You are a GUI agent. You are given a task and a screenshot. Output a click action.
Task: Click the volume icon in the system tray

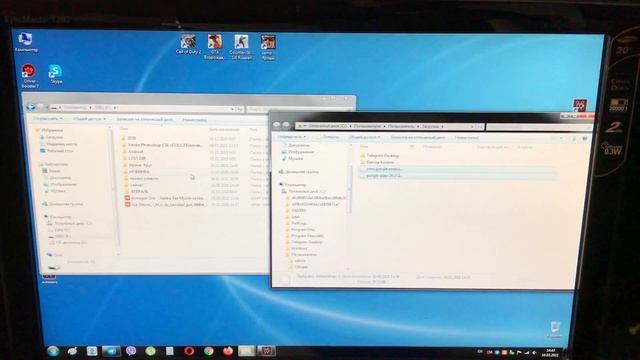pyautogui.click(x=534, y=352)
